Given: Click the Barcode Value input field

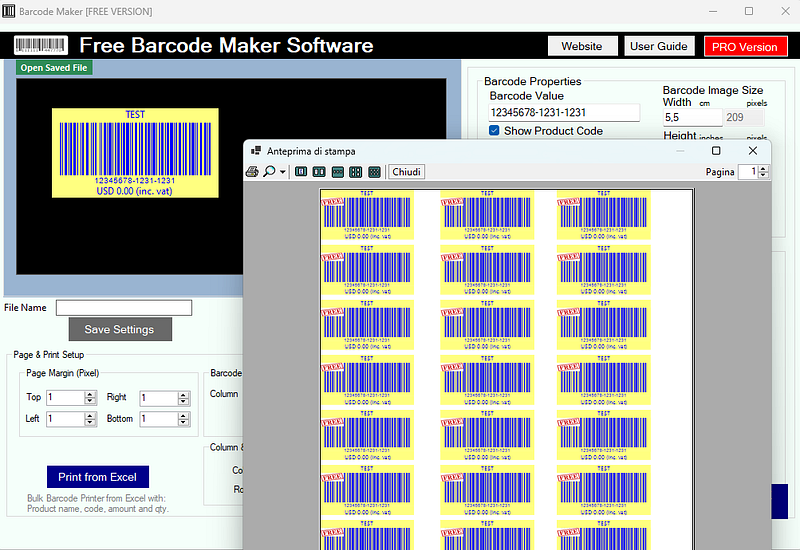Looking at the screenshot, I should [564, 113].
